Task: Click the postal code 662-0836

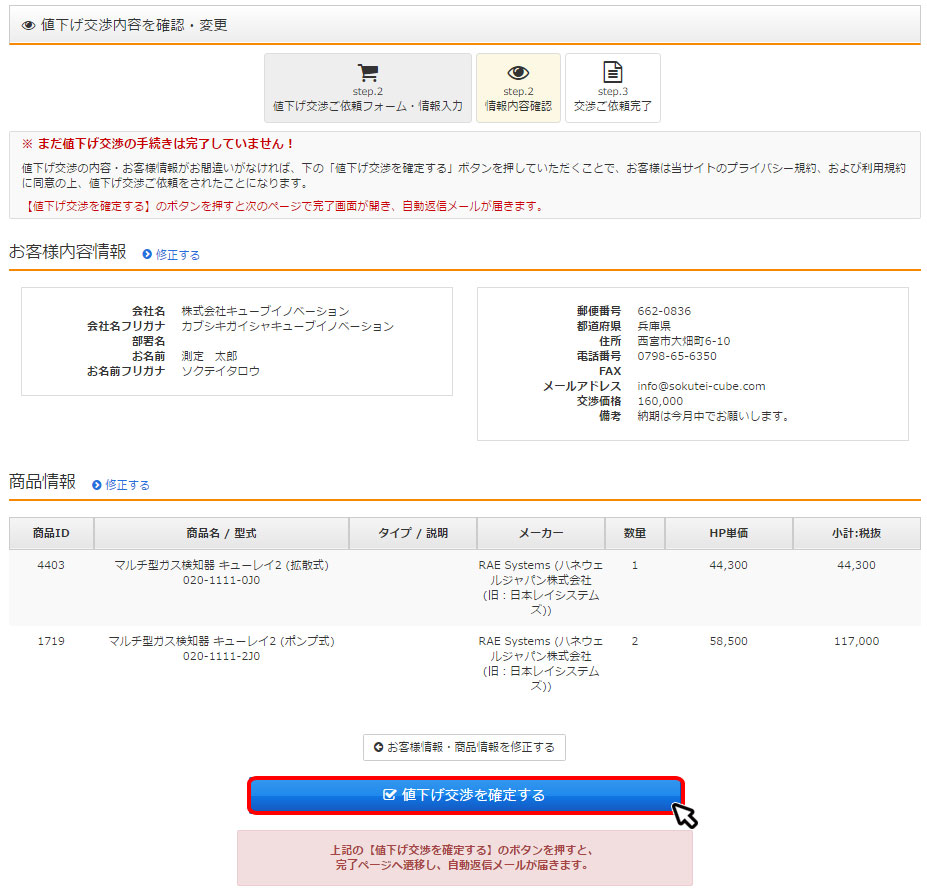Action: [x=664, y=311]
